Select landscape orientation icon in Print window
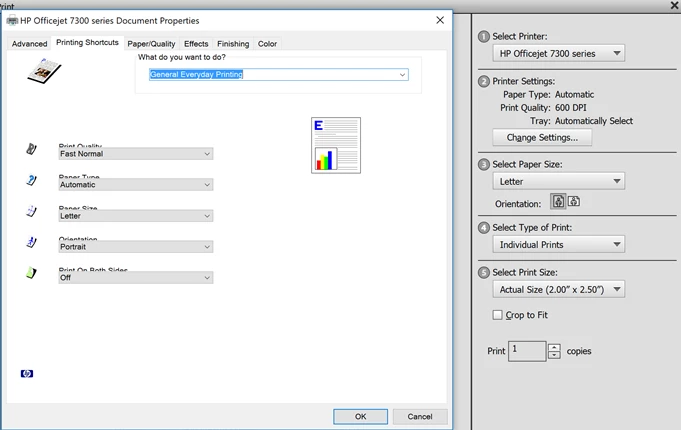This screenshot has width=681, height=430. pos(574,202)
